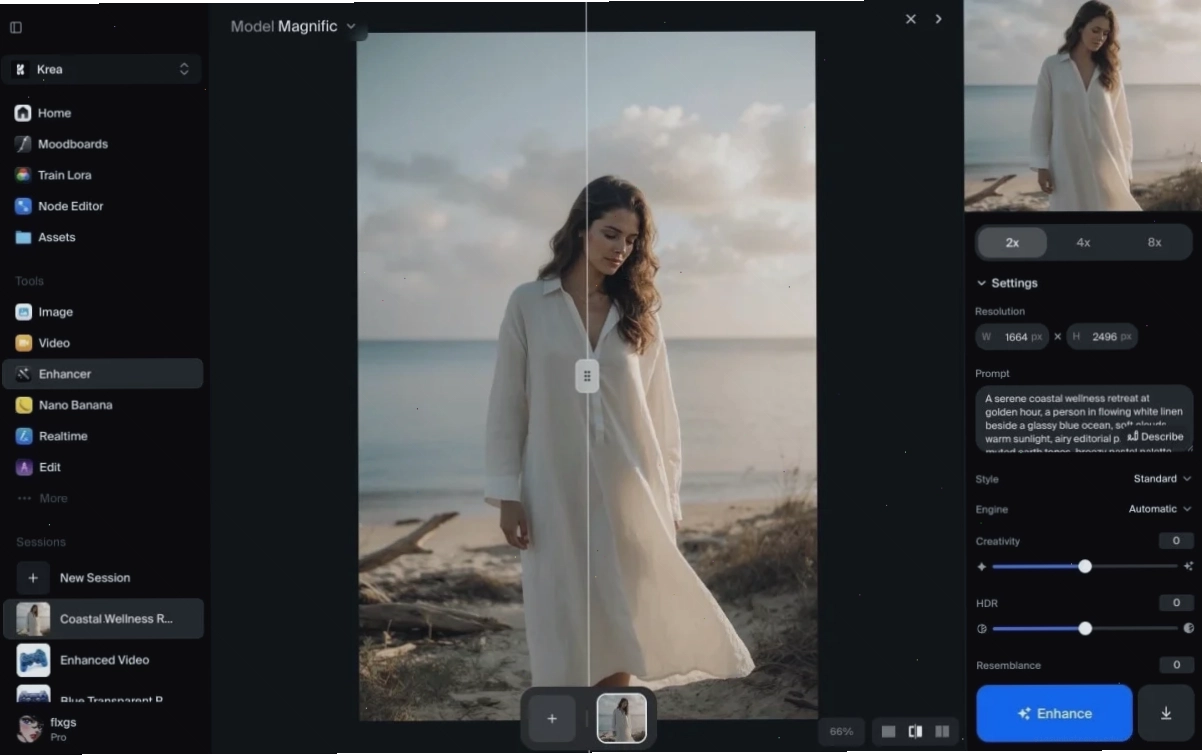Select 8x upscale factor
The height and width of the screenshot is (755, 1202).
coord(1154,243)
